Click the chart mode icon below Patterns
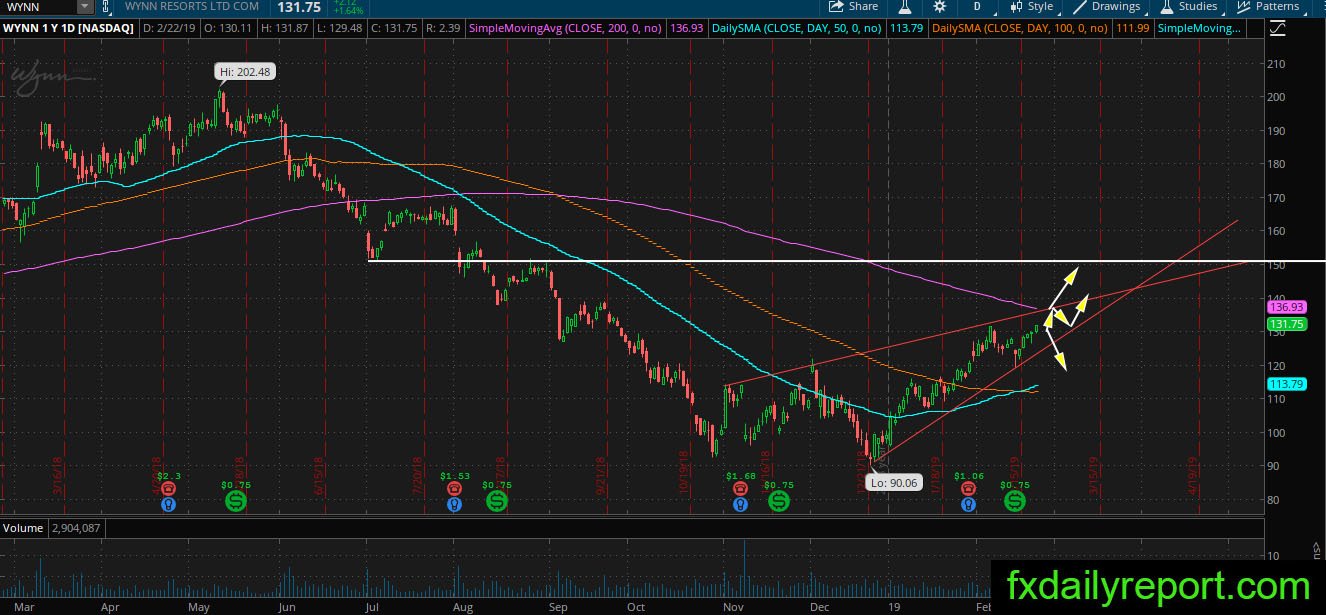The image size is (1326, 615). [x=1276, y=28]
